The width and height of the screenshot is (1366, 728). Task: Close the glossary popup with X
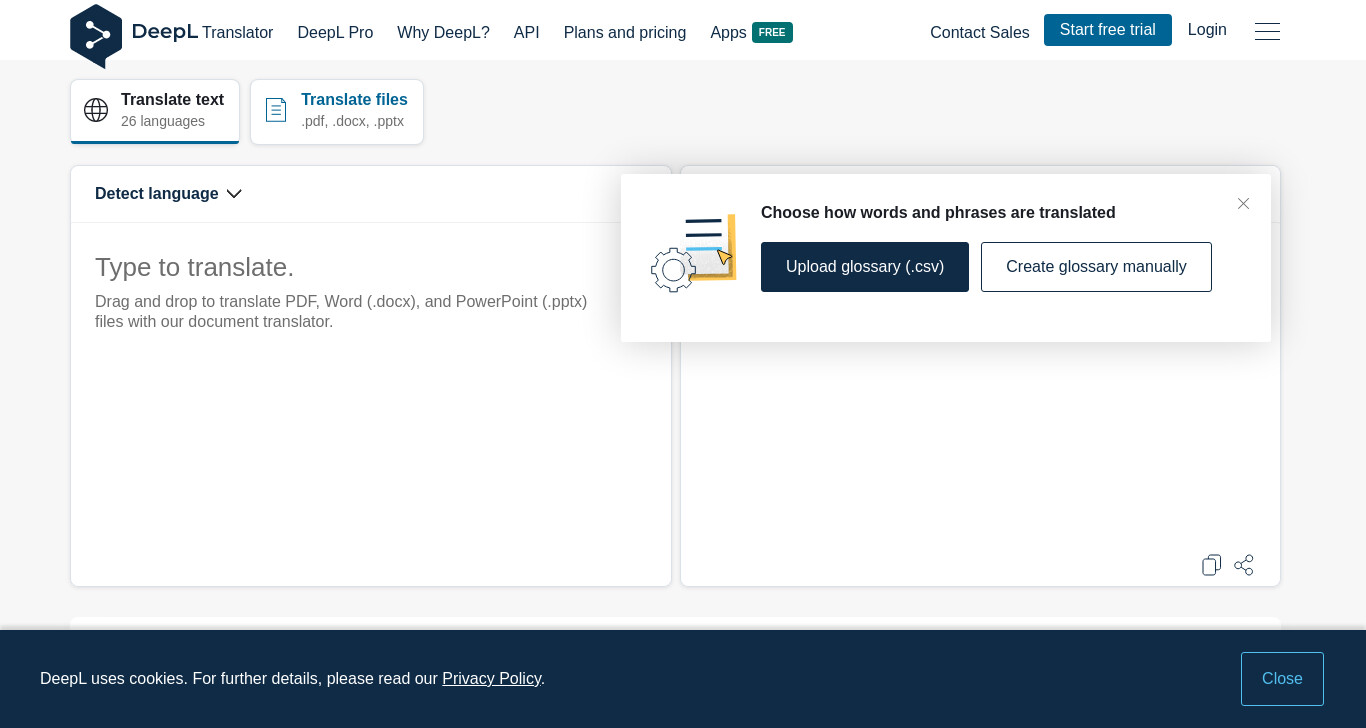[x=1243, y=203]
